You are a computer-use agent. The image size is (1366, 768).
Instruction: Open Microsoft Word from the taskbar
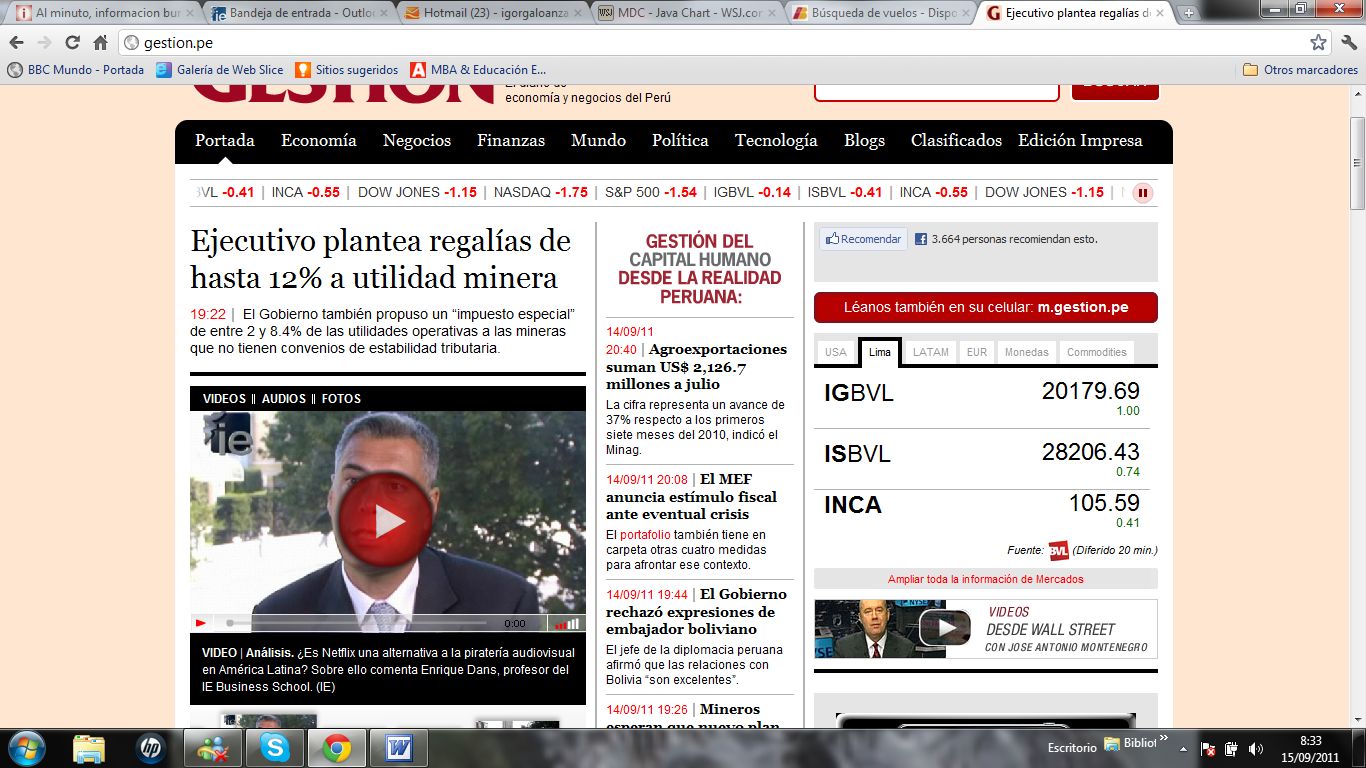[x=398, y=748]
